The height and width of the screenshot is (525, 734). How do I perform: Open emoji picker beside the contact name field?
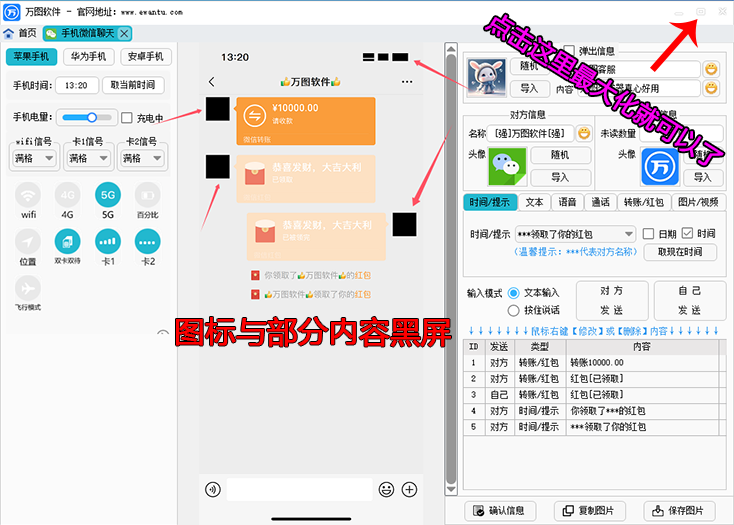click(x=584, y=133)
